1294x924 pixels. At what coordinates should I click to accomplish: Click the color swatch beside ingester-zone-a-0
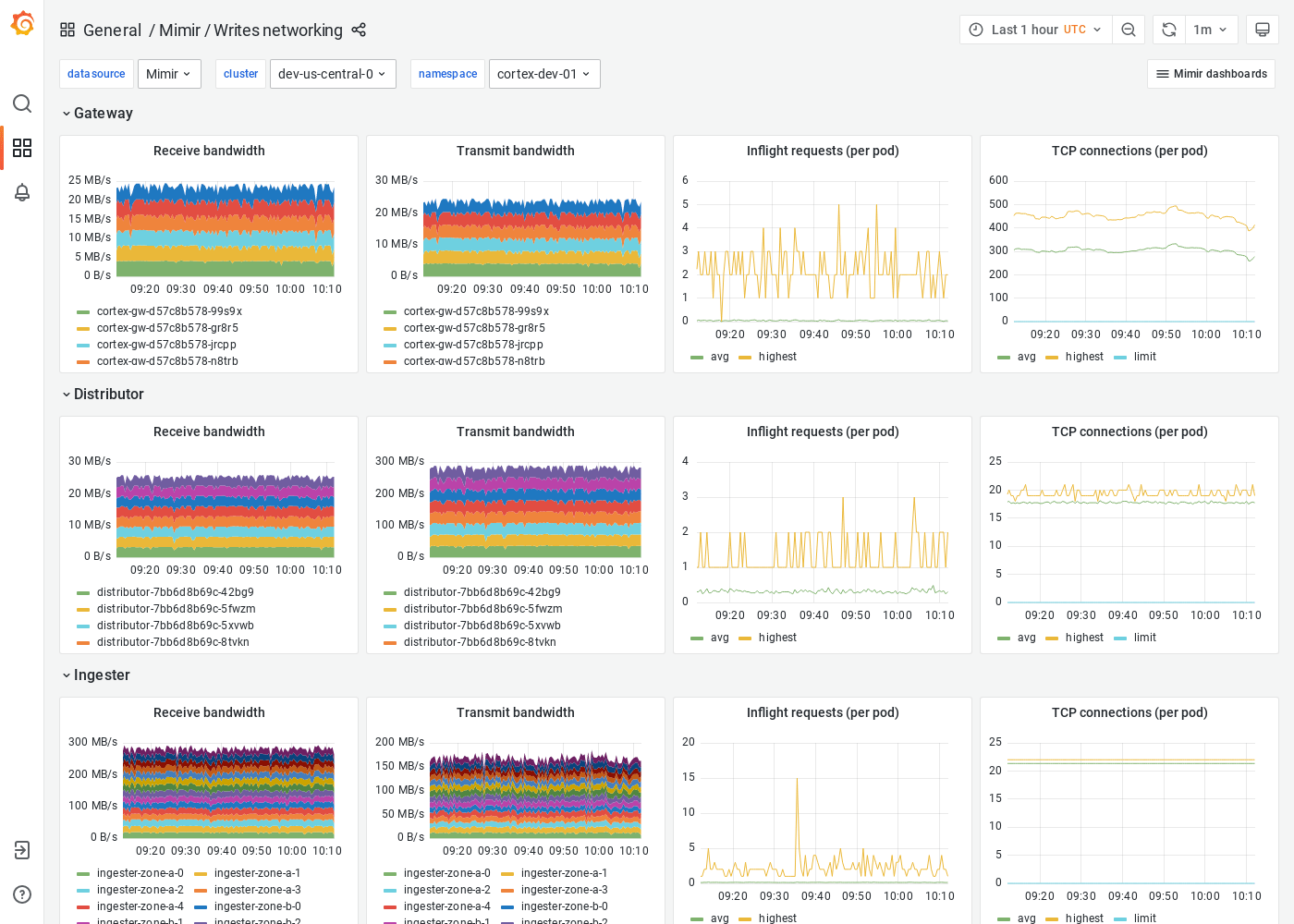83,872
